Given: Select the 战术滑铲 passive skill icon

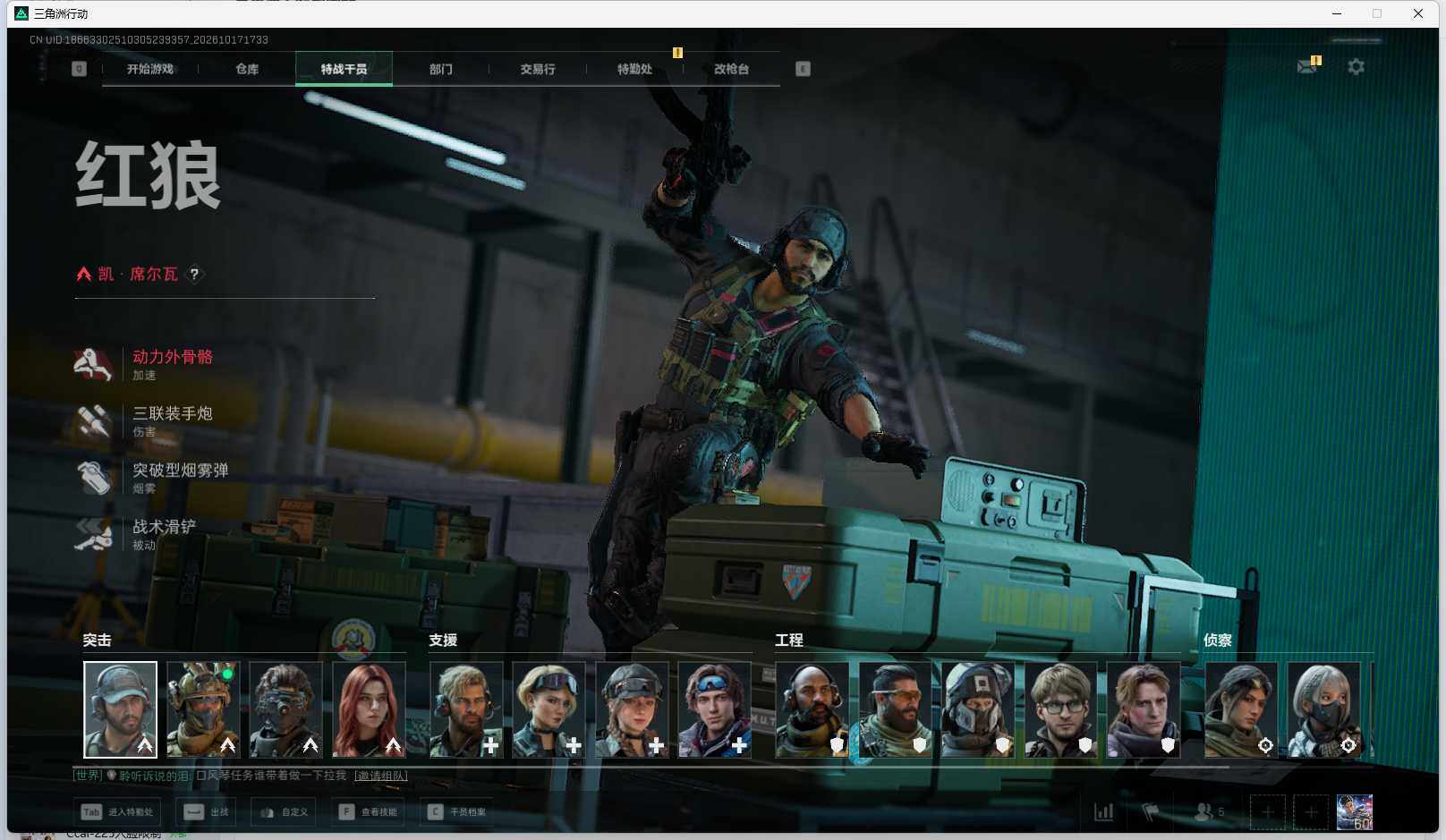Looking at the screenshot, I should (93, 534).
